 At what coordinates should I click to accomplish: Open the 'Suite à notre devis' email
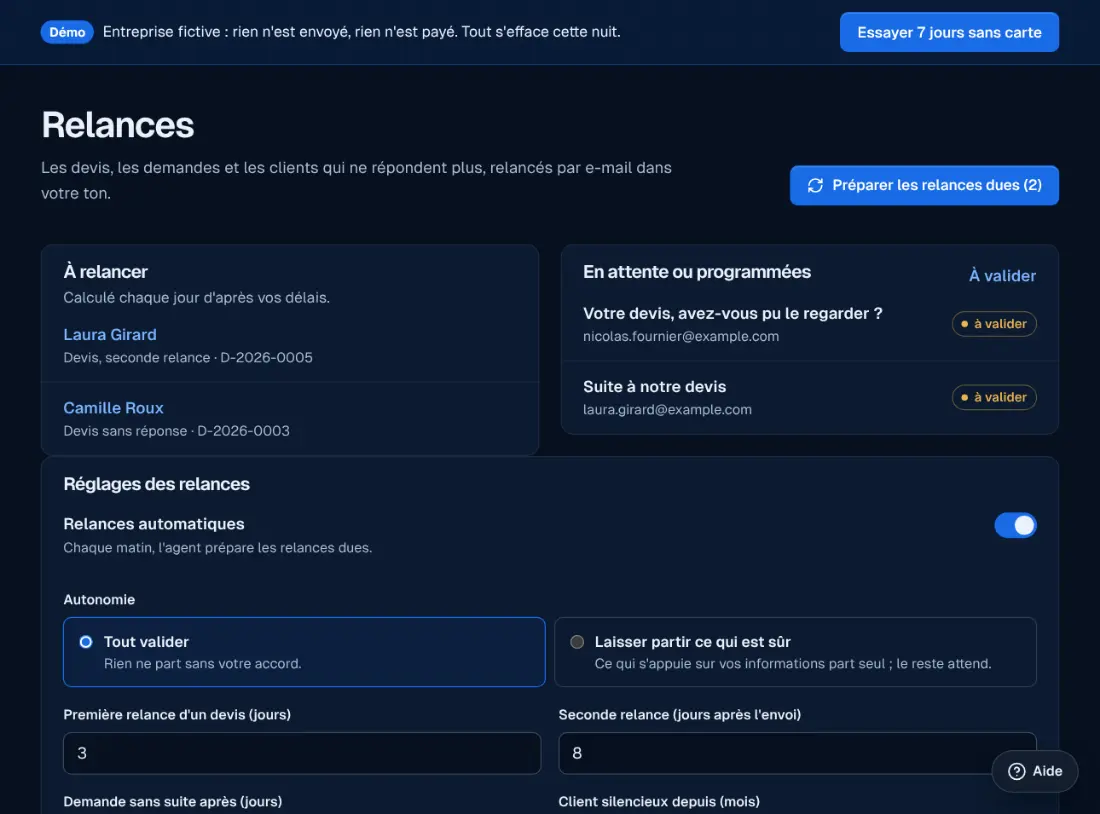pos(655,387)
